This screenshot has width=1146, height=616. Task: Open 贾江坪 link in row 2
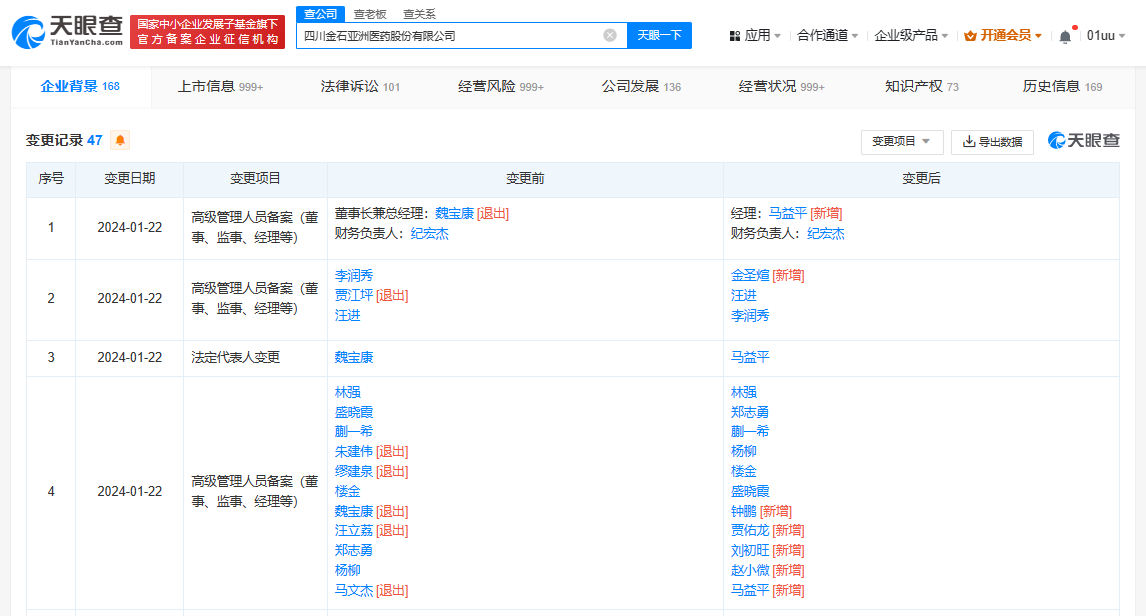coord(354,295)
